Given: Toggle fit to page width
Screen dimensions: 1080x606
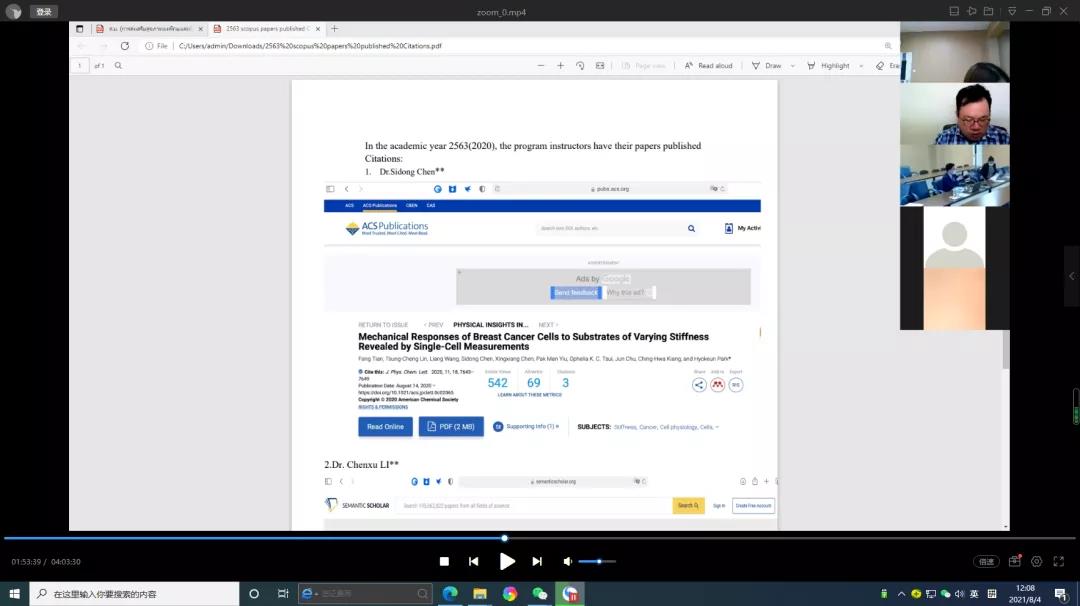Looking at the screenshot, I should (x=600, y=65).
